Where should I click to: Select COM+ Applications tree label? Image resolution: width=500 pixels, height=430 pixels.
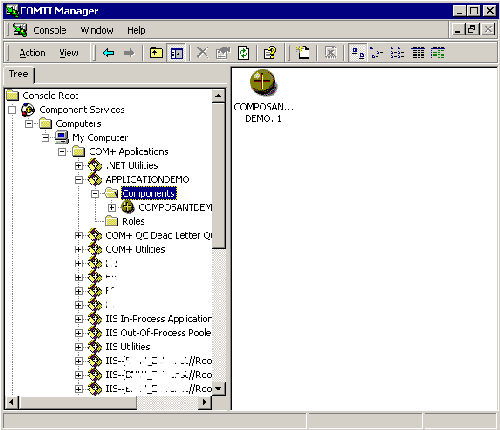coord(129,152)
